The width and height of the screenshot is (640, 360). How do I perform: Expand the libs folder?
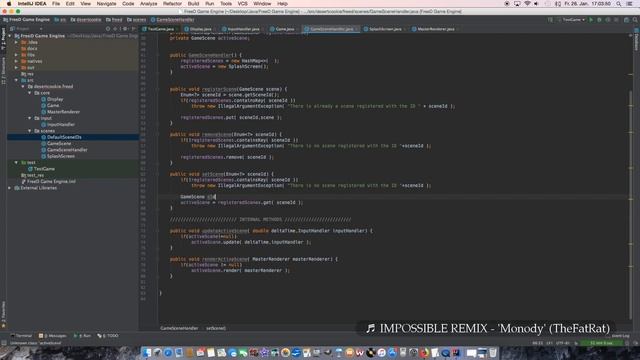tap(16, 55)
